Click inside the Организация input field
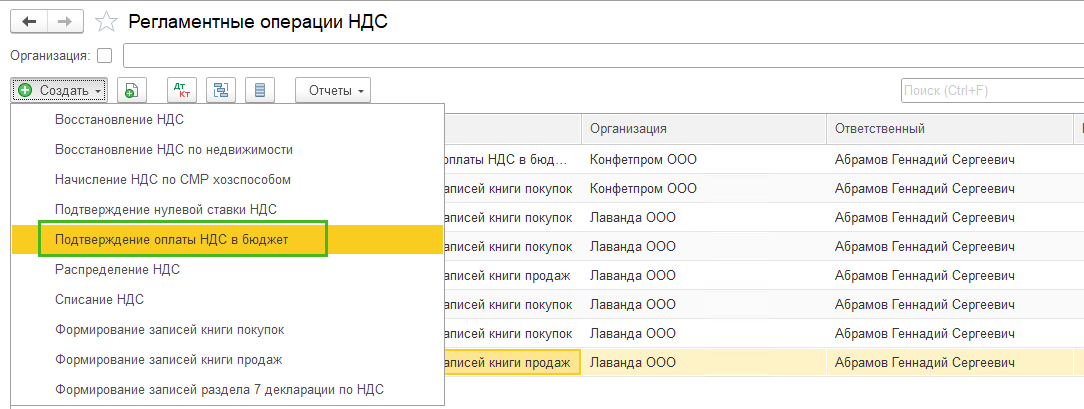Viewport: 1084px width, 409px height. point(600,55)
